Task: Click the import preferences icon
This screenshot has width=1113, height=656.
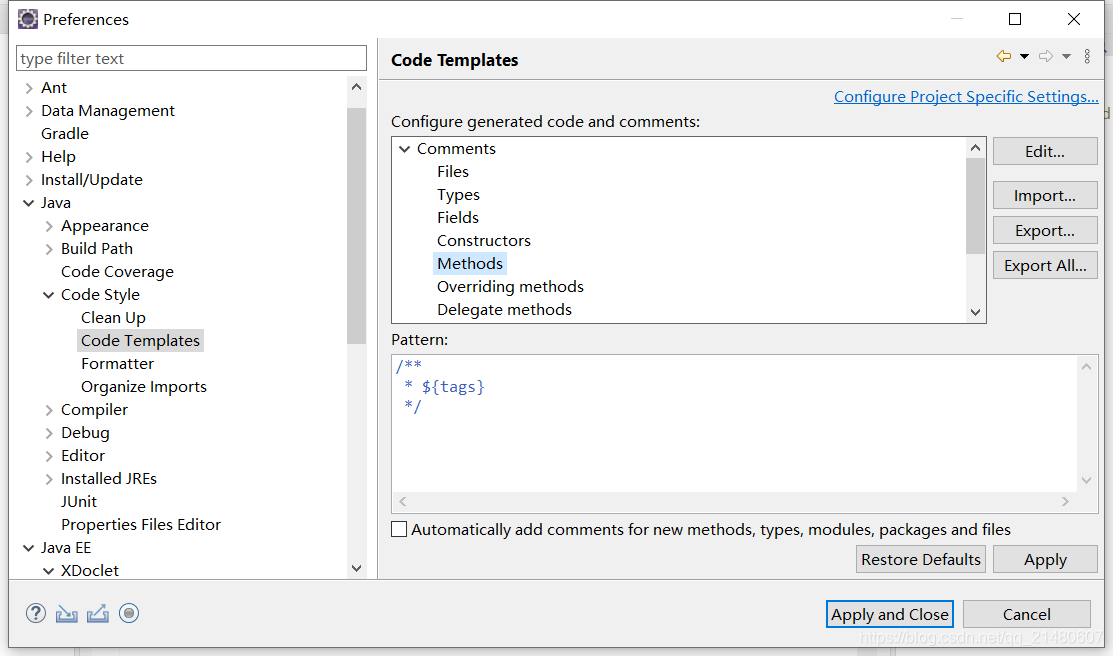Action: (x=67, y=613)
